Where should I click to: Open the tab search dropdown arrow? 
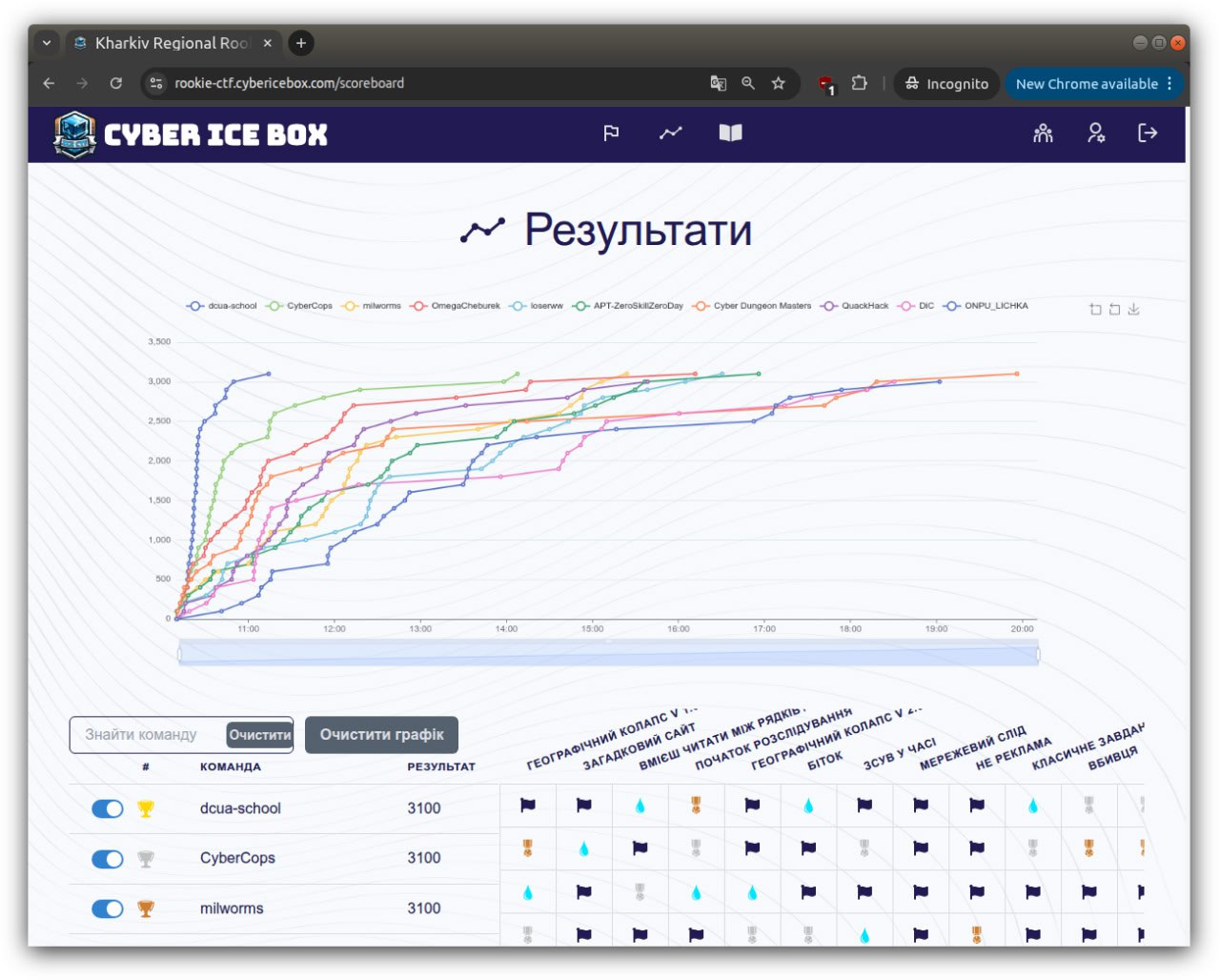tap(47, 43)
